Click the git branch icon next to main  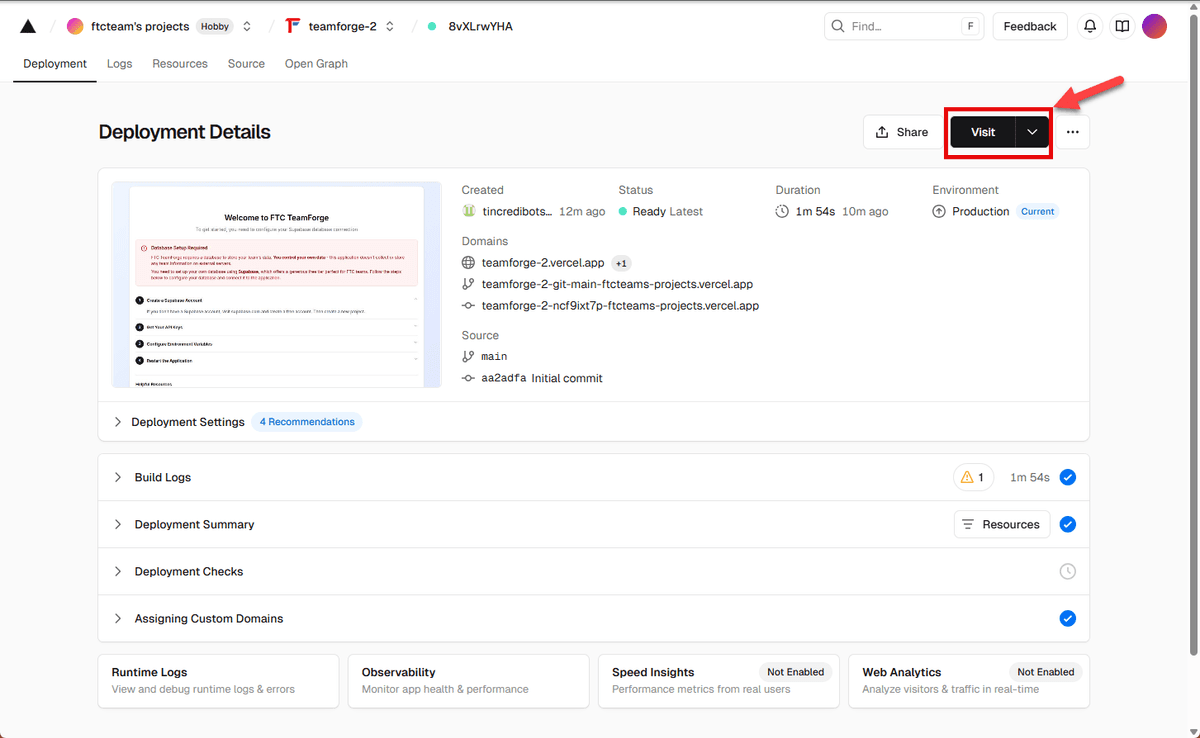pyautogui.click(x=467, y=356)
